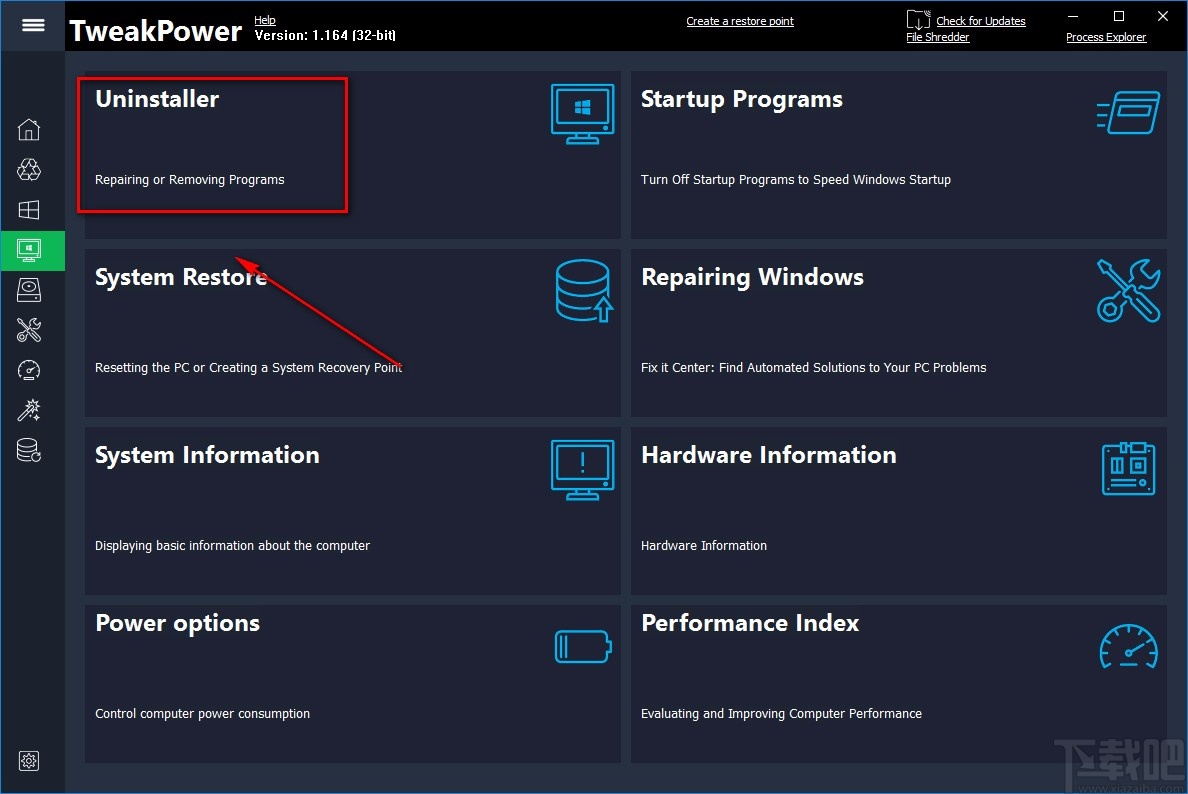Click the update download icon

(x=918, y=20)
